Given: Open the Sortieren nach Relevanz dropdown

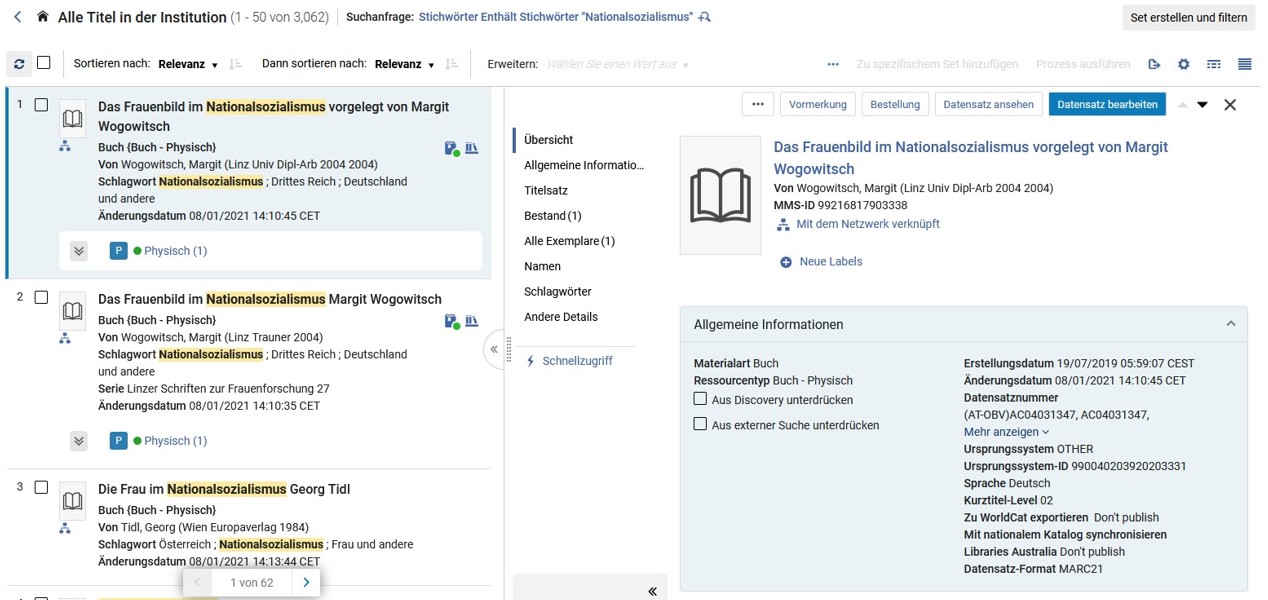Looking at the screenshot, I should pyautogui.click(x=188, y=64).
